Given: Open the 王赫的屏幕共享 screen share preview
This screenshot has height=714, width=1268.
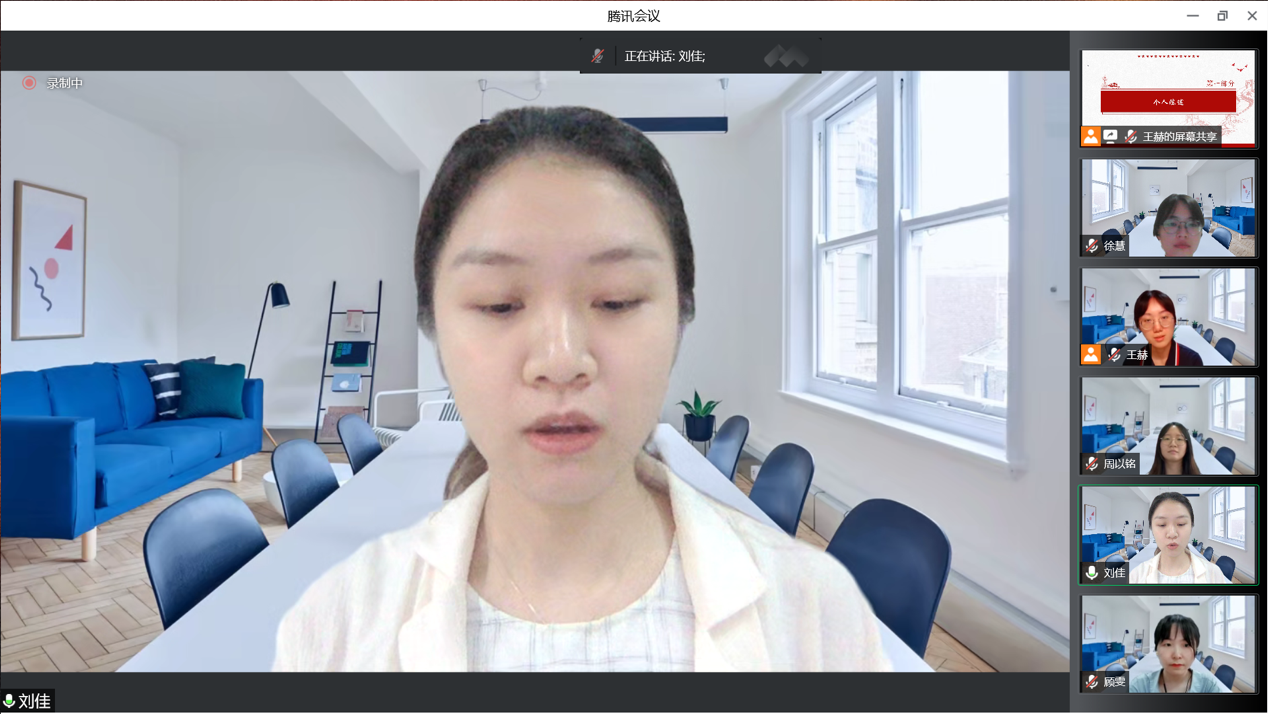Looking at the screenshot, I should (x=1168, y=95).
